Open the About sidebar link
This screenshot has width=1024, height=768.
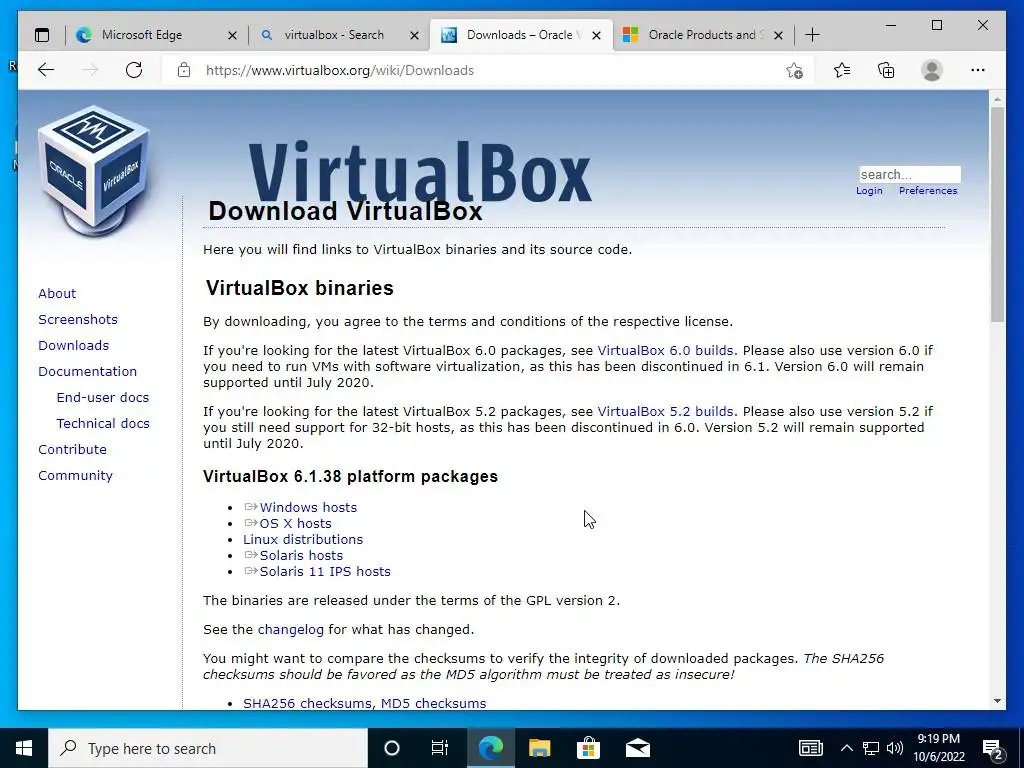57,294
